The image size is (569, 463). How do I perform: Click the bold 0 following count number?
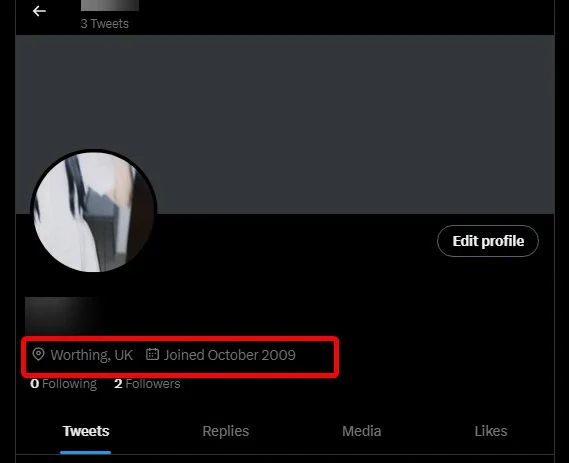(x=34, y=384)
